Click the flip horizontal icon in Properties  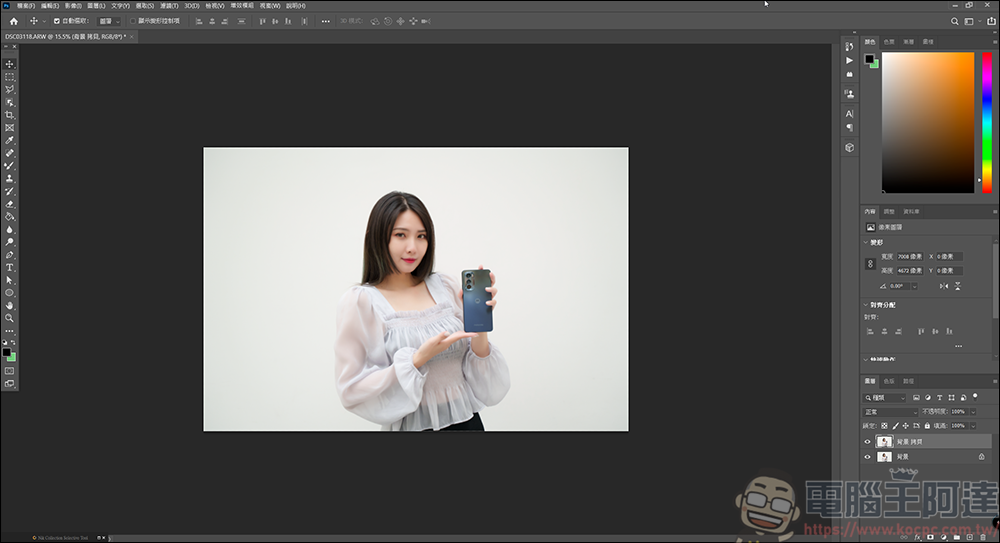pyautogui.click(x=944, y=286)
